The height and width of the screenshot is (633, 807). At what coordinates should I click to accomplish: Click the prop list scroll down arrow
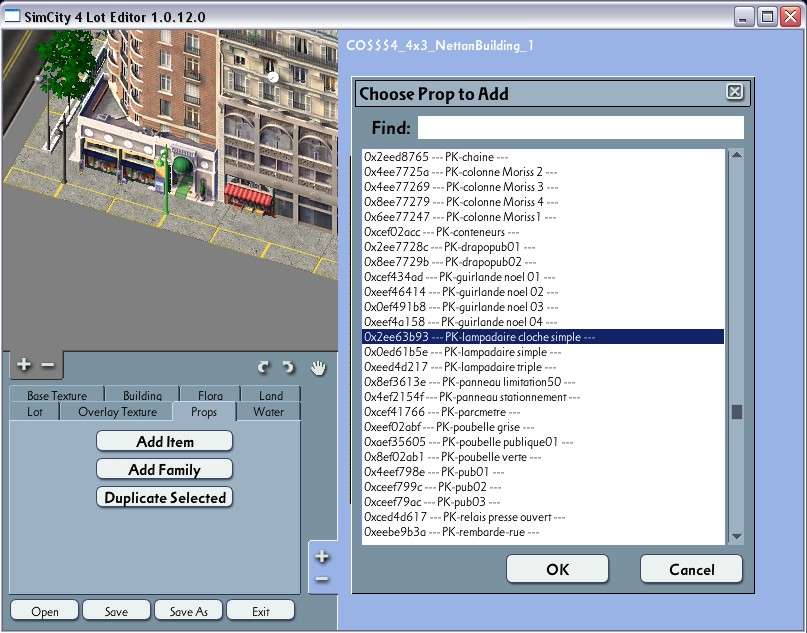pyautogui.click(x=737, y=536)
